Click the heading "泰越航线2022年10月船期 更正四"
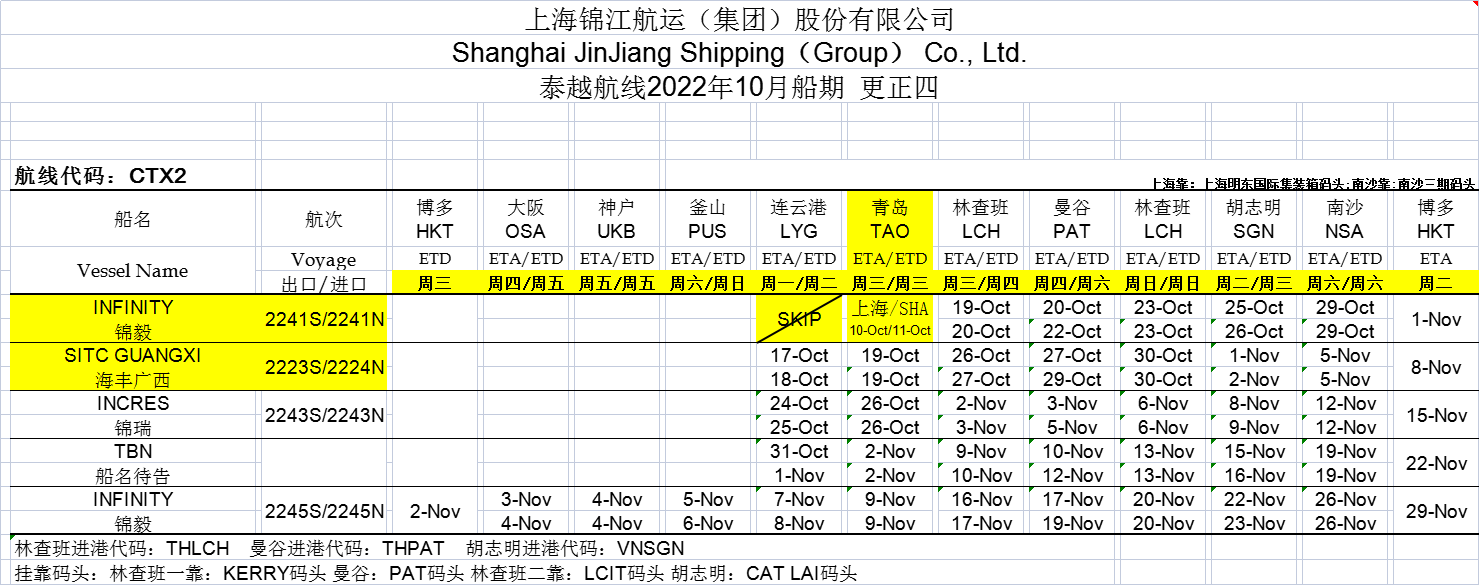This screenshot has width=1479, height=586. coord(739,87)
